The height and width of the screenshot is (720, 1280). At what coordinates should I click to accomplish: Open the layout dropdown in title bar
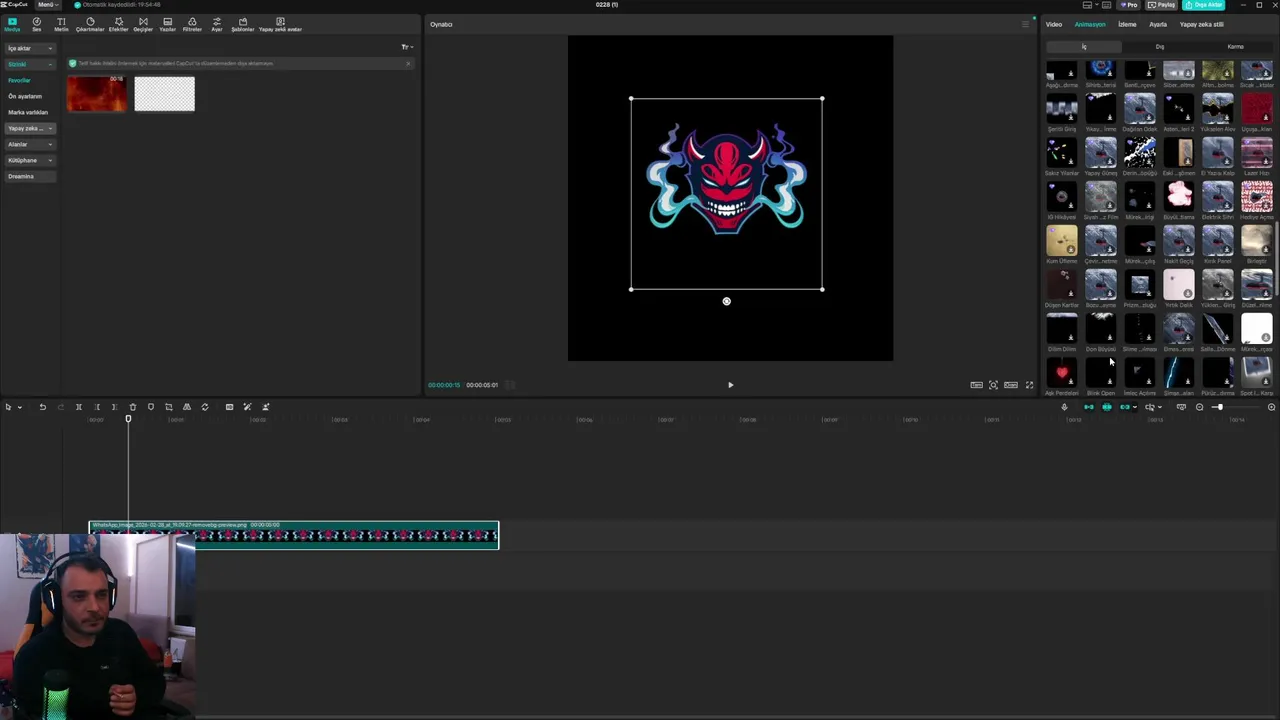click(1090, 5)
